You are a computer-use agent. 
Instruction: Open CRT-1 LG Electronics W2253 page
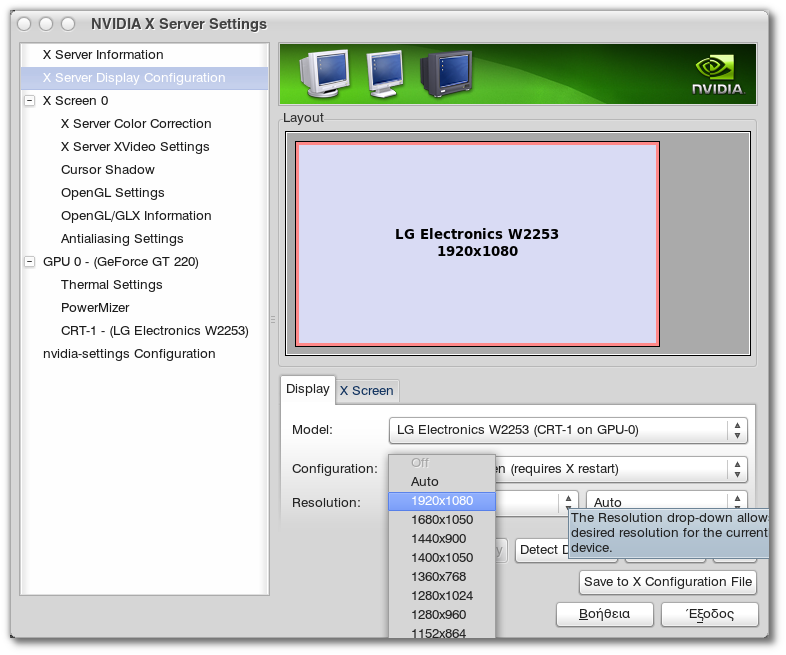click(154, 331)
